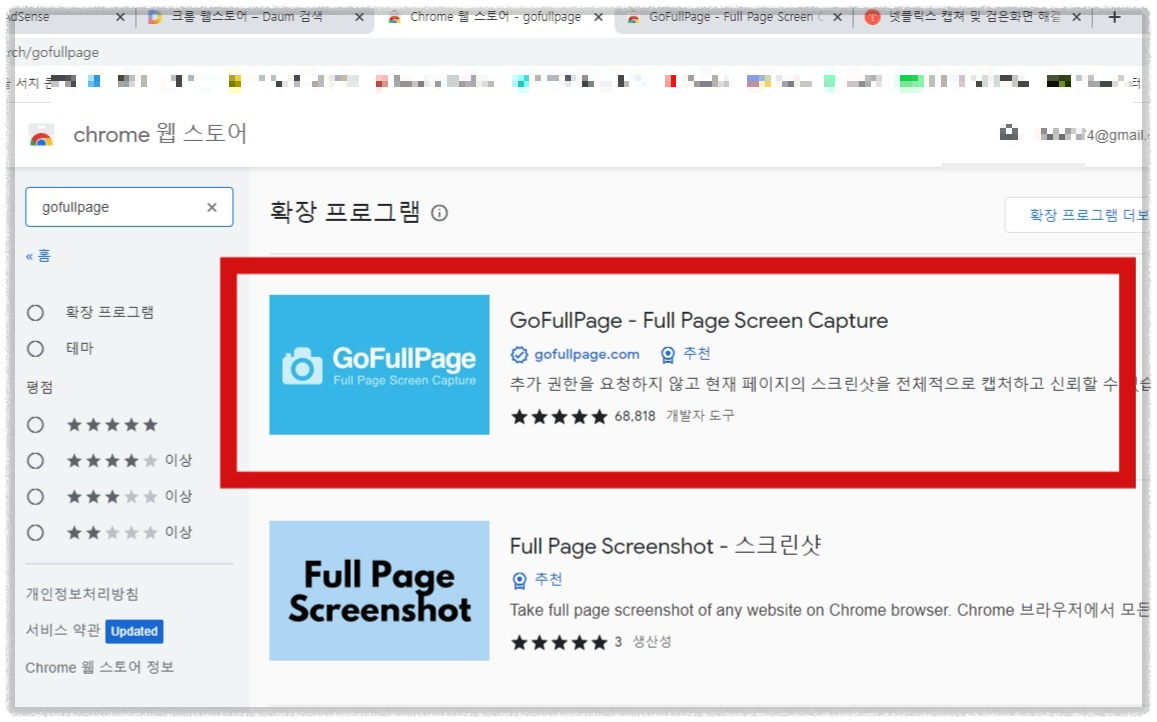
Task: Open a new browser tab with plus button
Action: tap(1114, 17)
